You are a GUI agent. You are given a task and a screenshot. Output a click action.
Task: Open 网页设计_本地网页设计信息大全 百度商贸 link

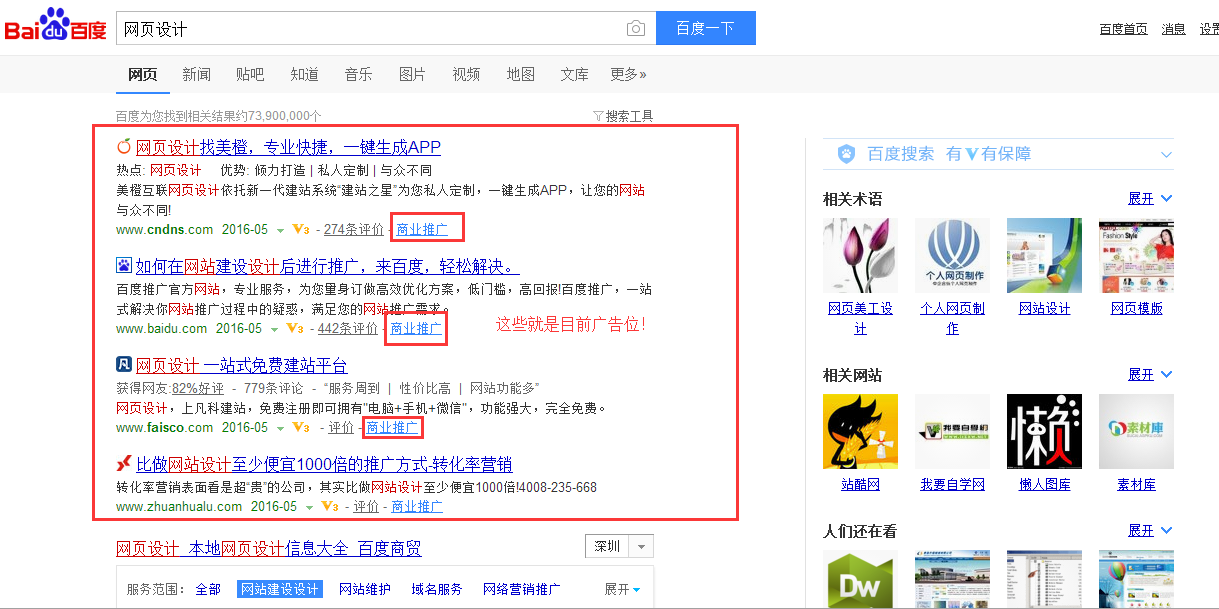[x=269, y=548]
